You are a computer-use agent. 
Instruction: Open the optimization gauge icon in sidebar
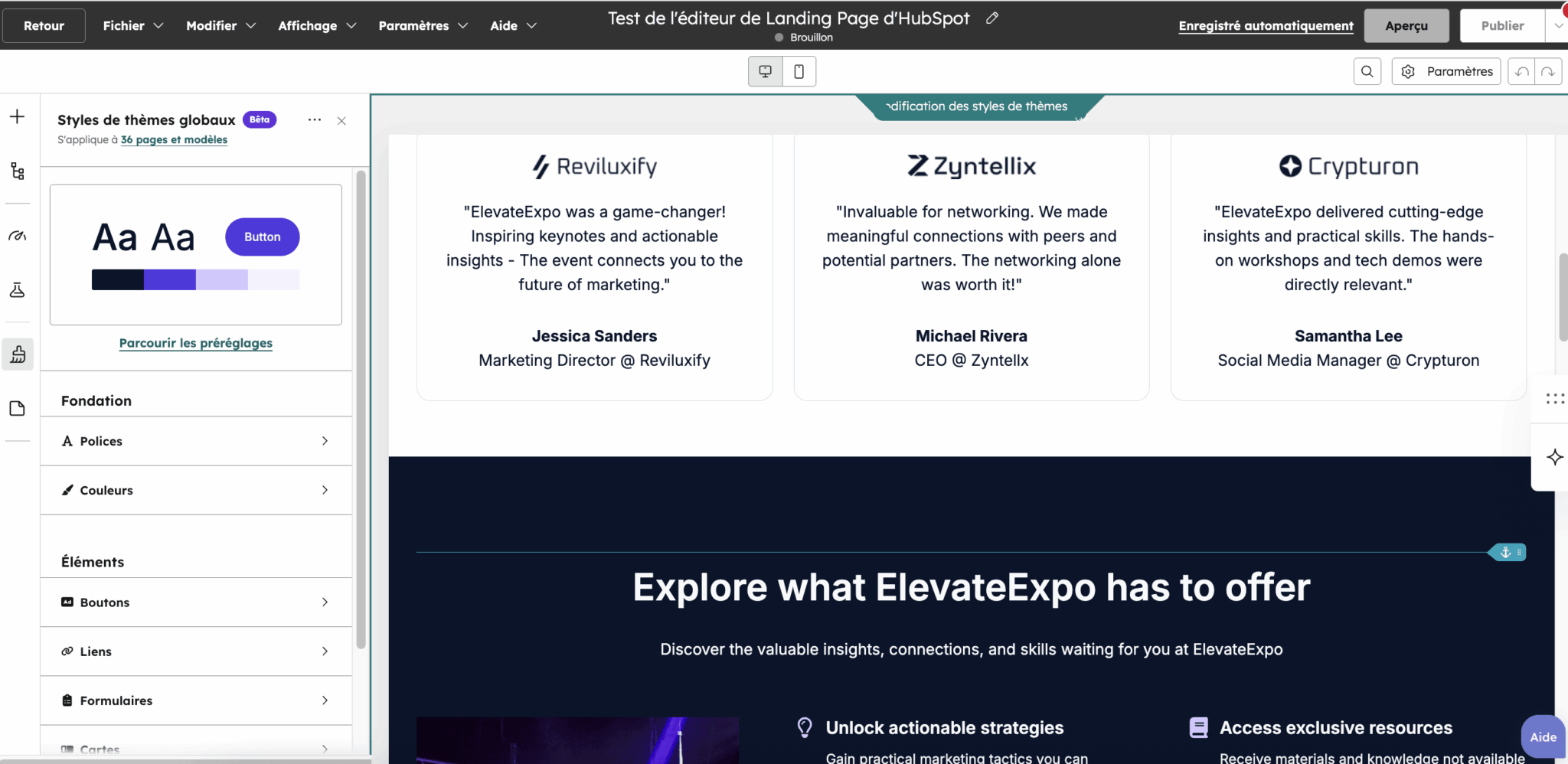pyautogui.click(x=17, y=236)
